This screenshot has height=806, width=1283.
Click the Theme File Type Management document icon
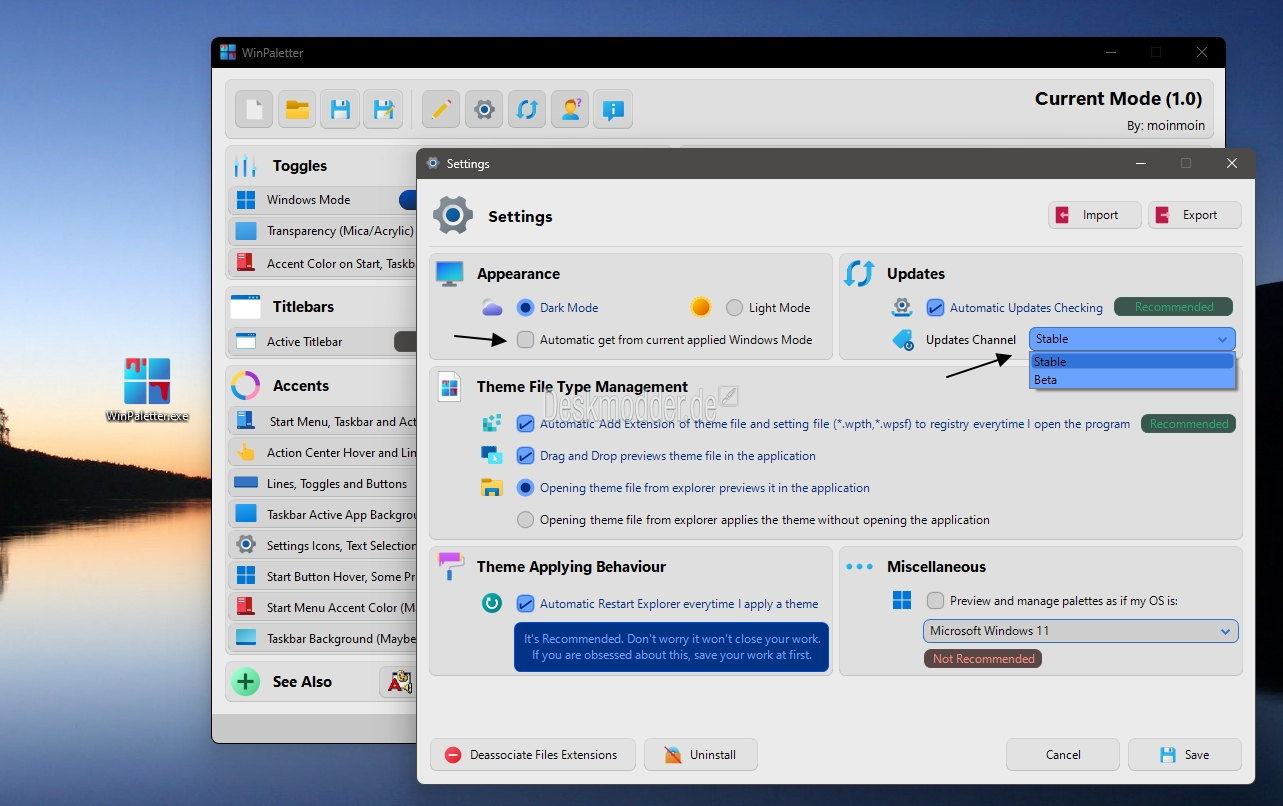[x=450, y=387]
